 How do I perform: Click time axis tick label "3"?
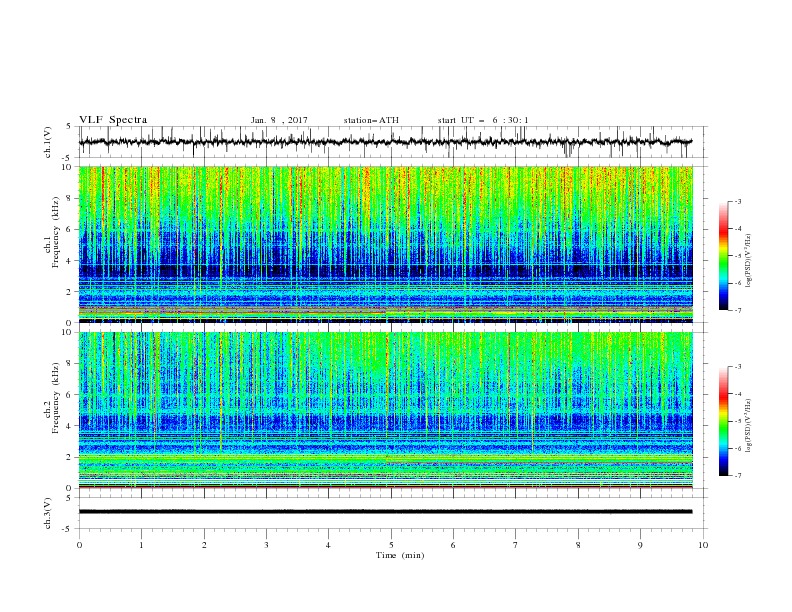coord(266,545)
